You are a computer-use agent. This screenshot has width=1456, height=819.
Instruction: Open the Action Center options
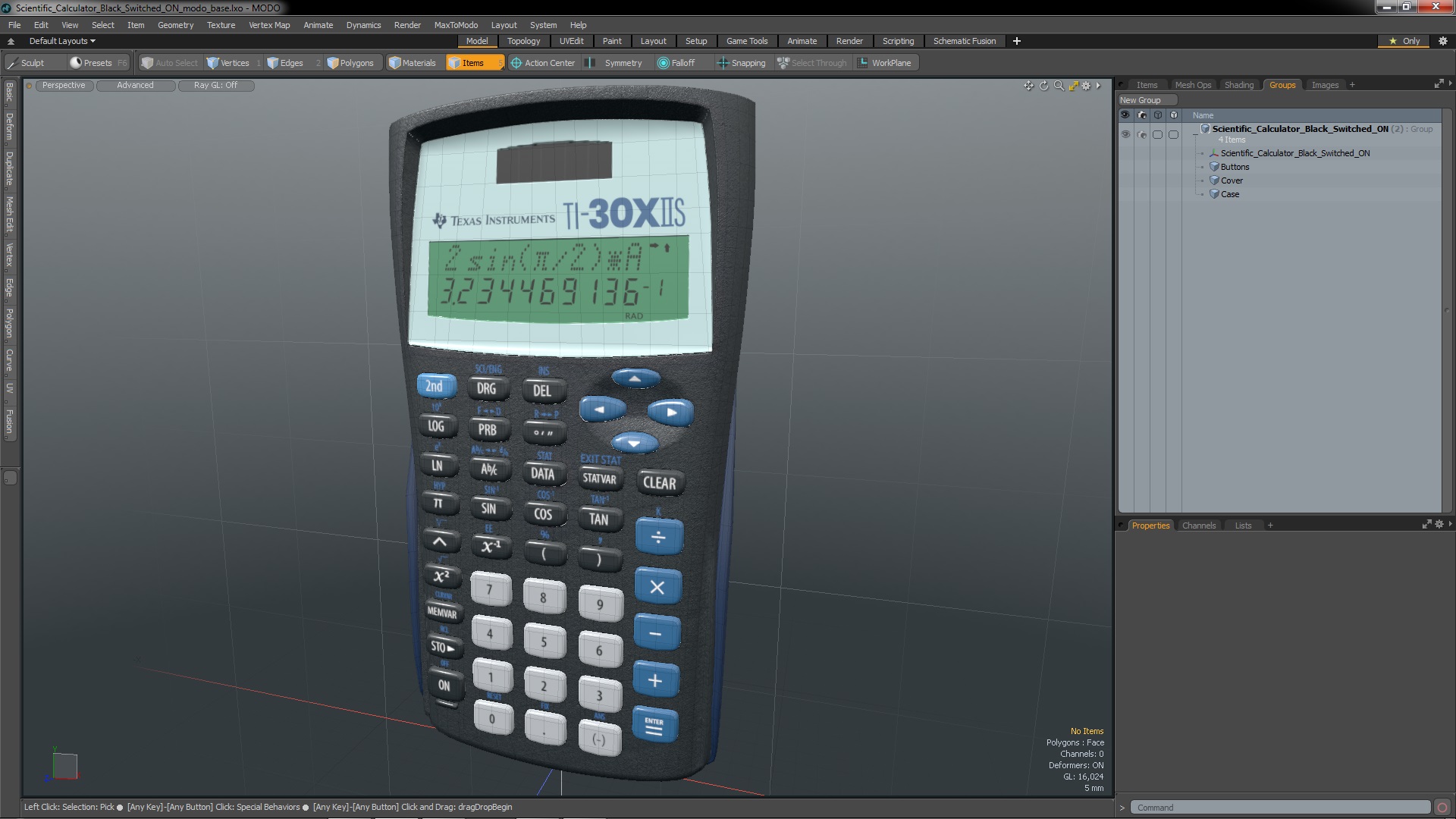(x=543, y=63)
